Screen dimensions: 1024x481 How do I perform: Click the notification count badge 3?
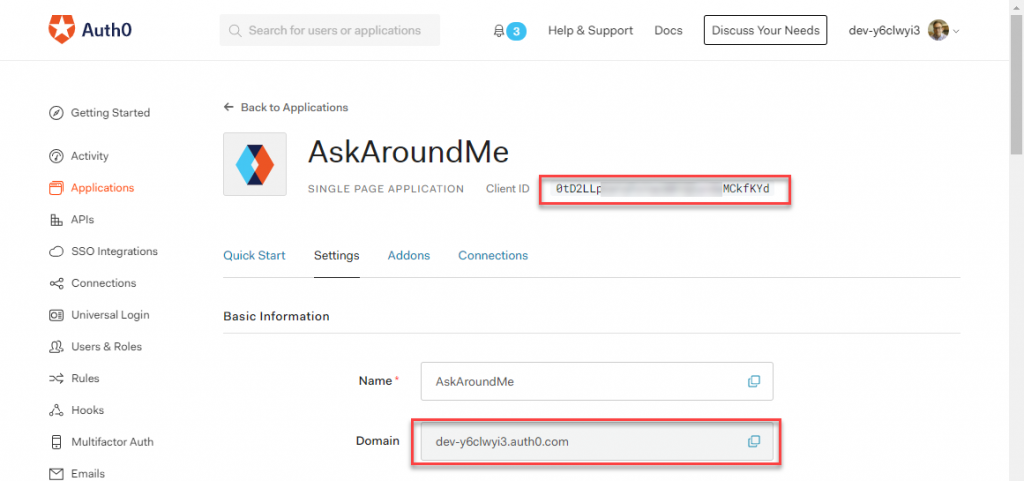click(x=516, y=31)
